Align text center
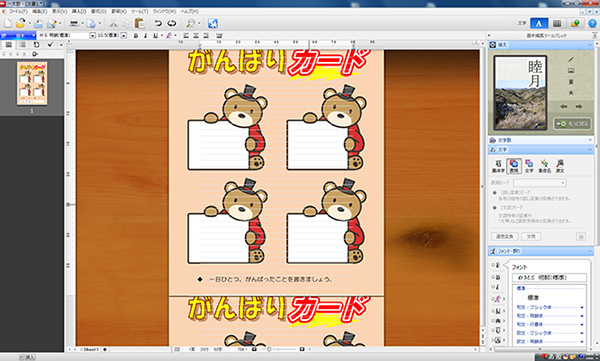 [196, 36]
